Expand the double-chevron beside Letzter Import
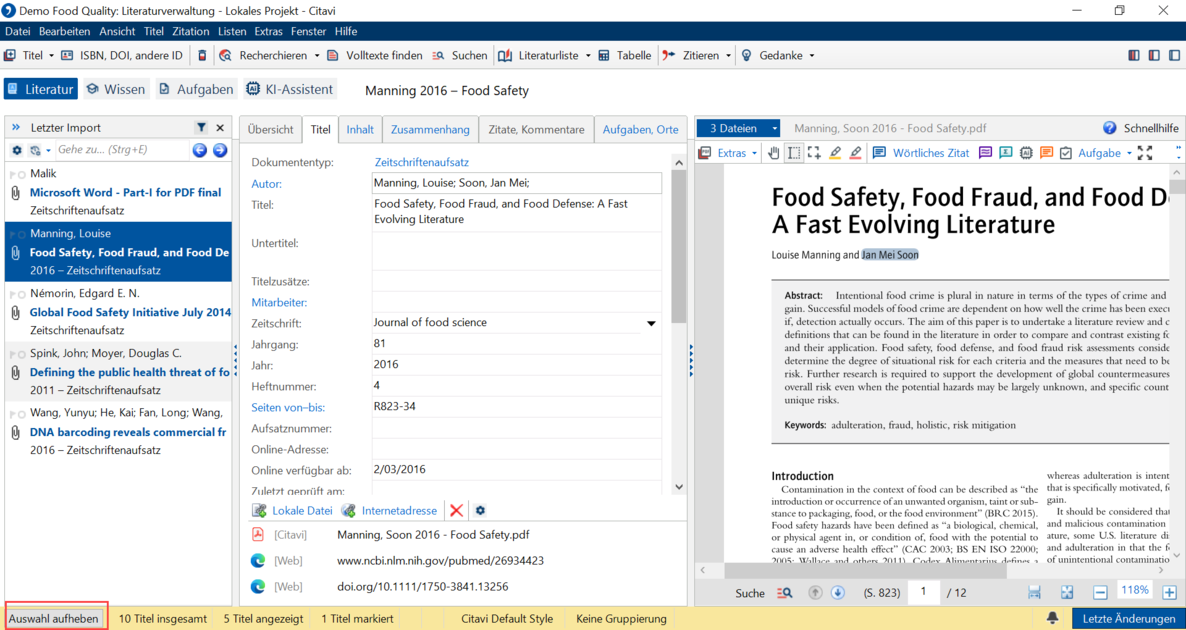1186x630 pixels. tap(16, 128)
